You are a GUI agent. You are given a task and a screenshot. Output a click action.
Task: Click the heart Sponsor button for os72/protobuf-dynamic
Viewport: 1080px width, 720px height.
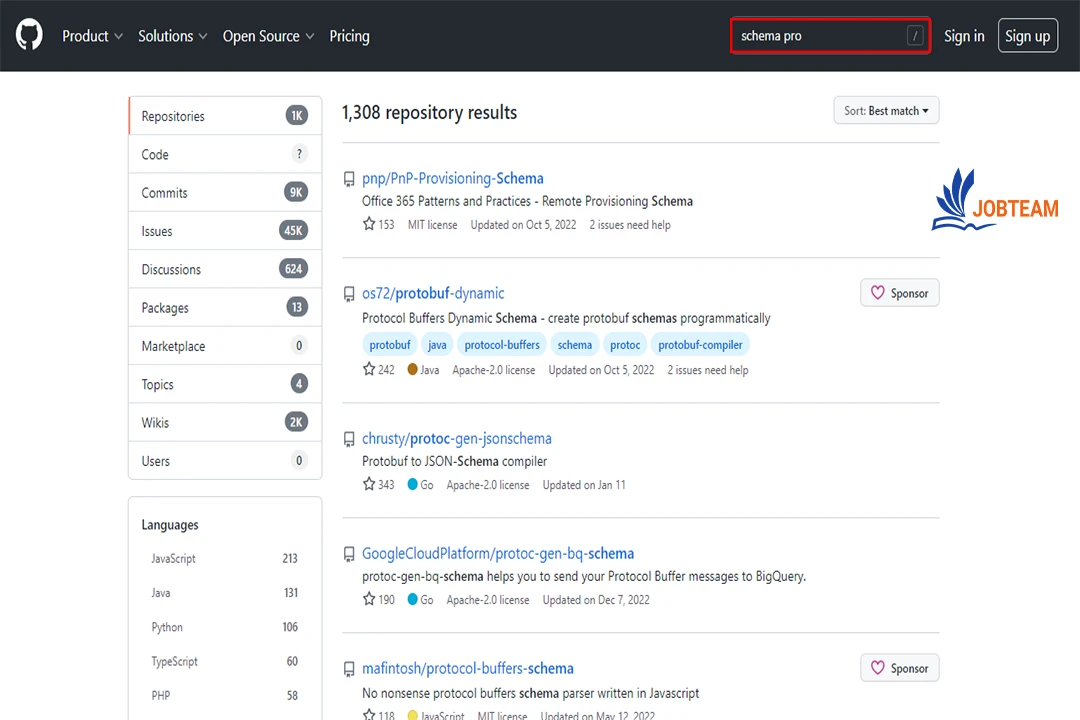pyautogui.click(x=899, y=293)
